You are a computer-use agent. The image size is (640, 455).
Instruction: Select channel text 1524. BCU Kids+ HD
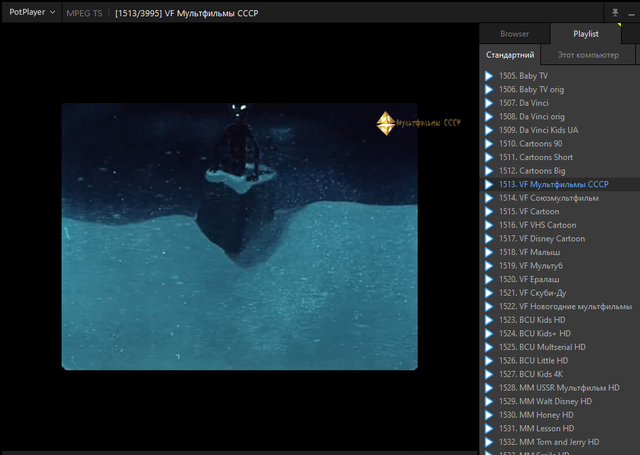click(535, 333)
